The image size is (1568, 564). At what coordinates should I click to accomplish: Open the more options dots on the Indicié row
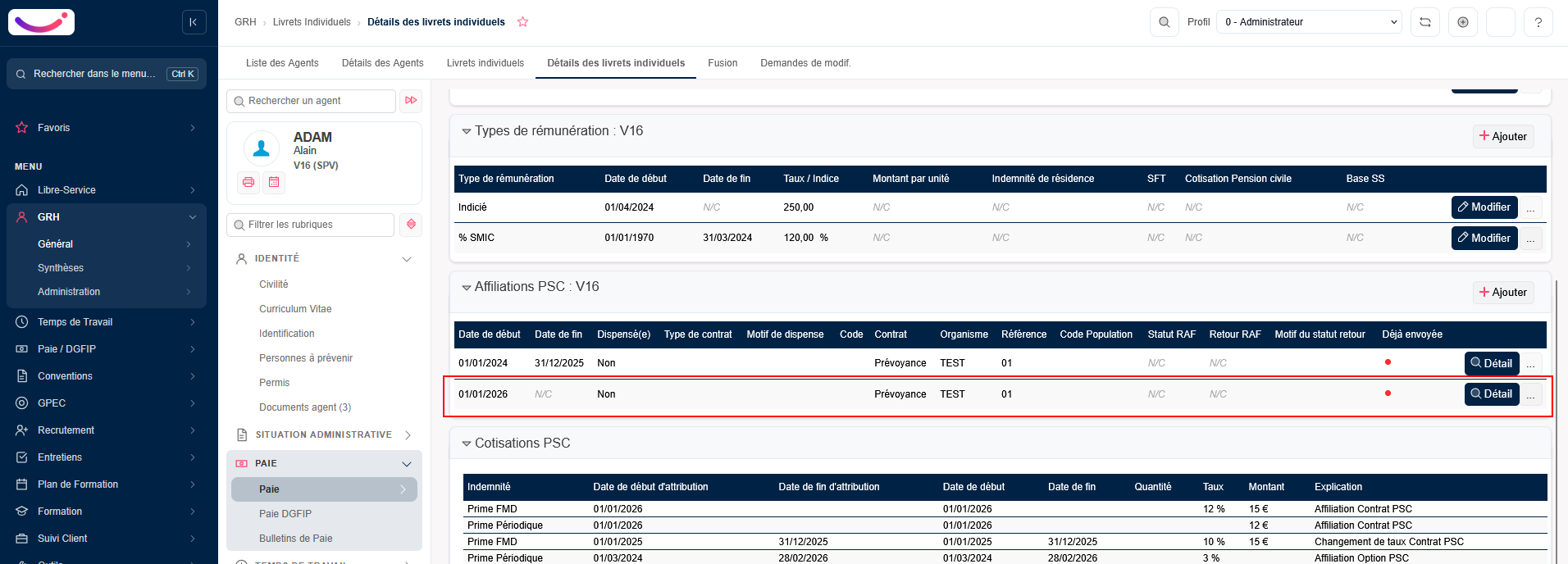(x=1531, y=208)
